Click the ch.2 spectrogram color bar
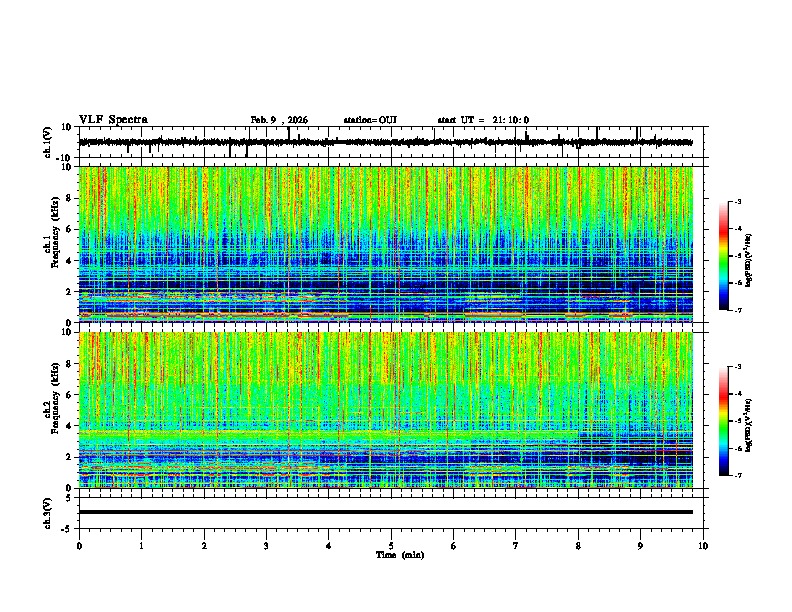This screenshot has width=792, height=612. (723, 421)
